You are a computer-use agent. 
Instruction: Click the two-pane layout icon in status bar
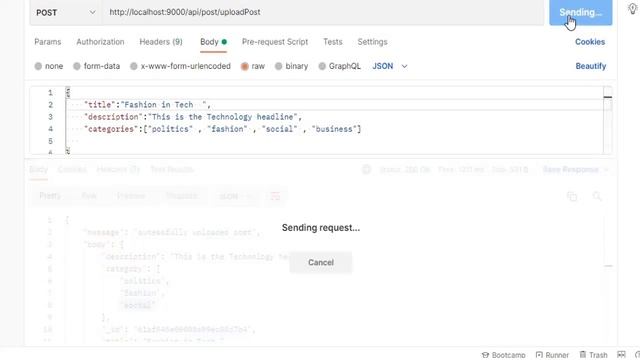pyautogui.click(x=621, y=355)
